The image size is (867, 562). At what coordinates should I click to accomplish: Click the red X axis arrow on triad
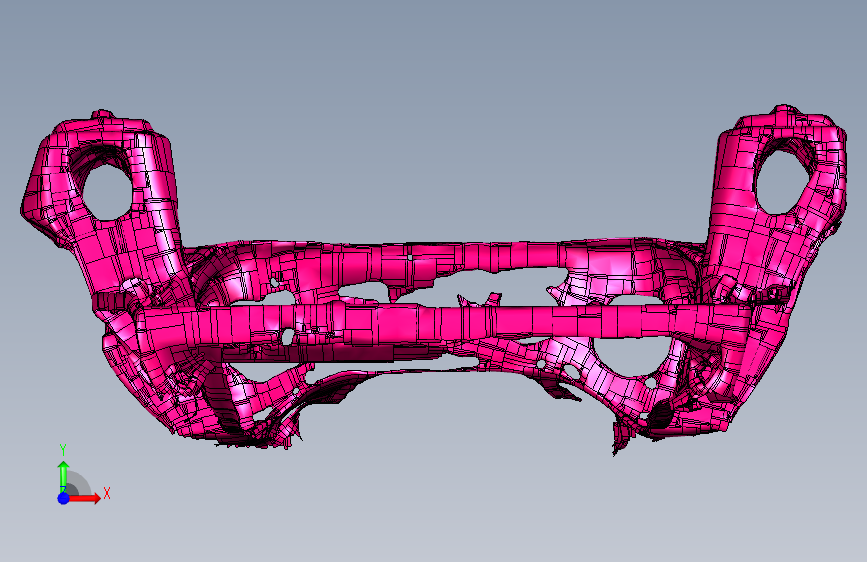coord(85,498)
